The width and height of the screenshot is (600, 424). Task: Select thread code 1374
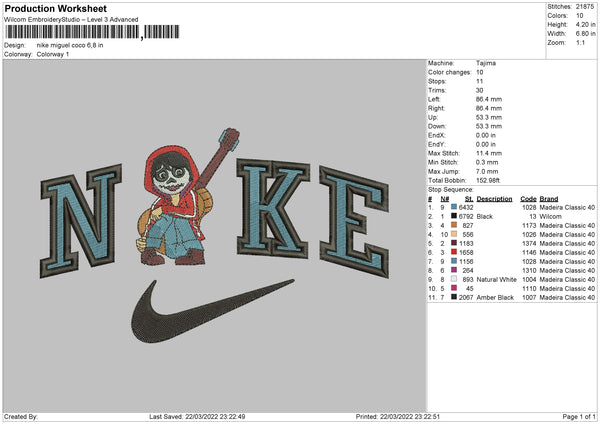tap(529, 244)
